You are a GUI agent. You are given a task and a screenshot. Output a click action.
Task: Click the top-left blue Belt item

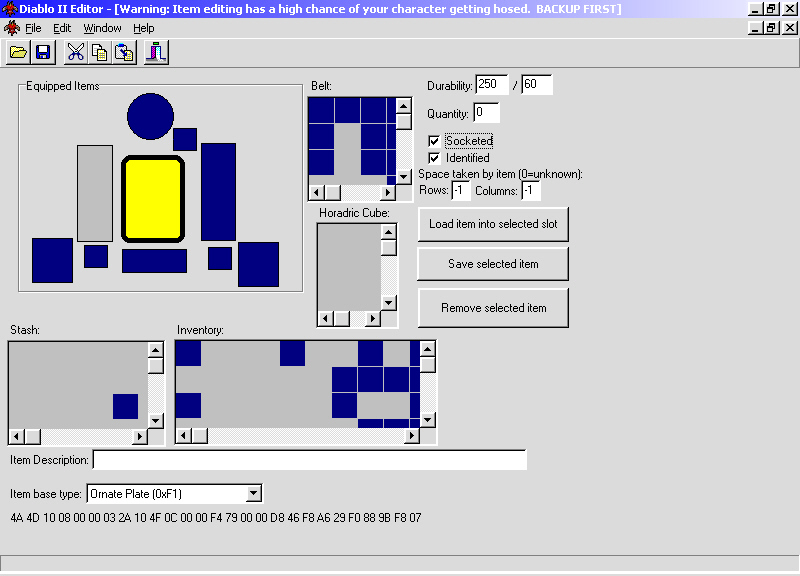(321, 110)
